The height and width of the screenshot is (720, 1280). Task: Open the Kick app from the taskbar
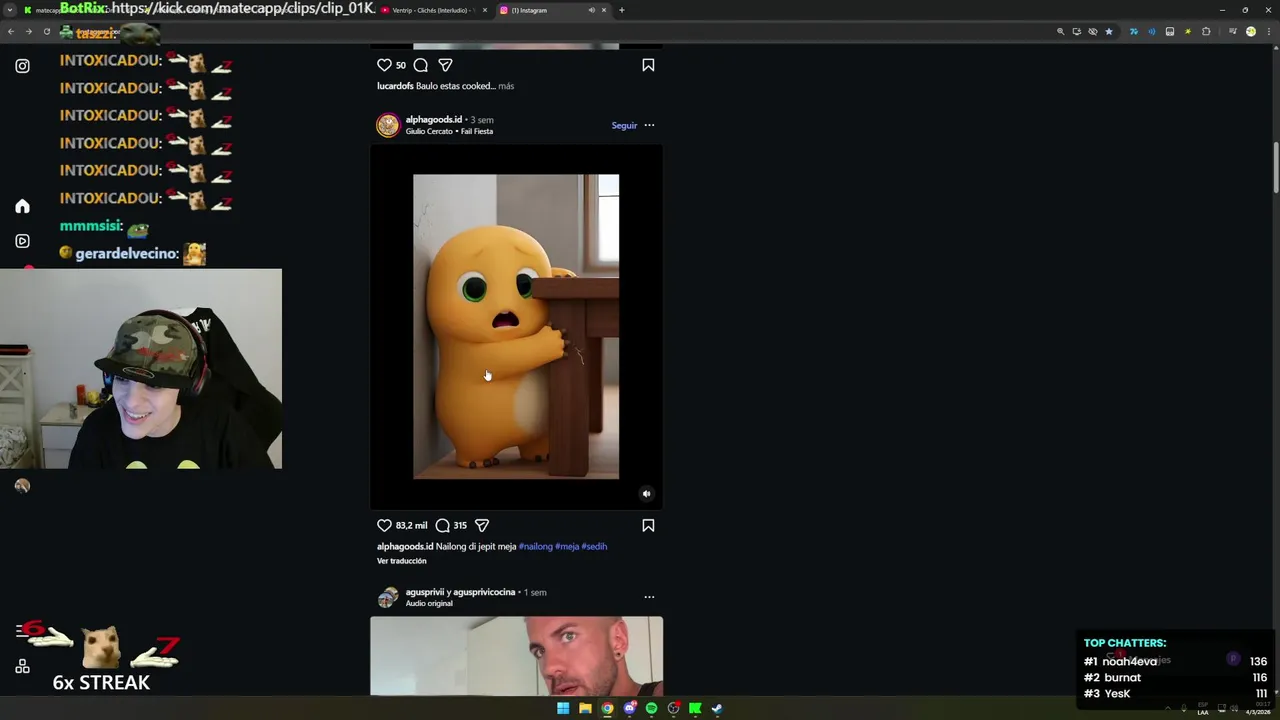(695, 708)
